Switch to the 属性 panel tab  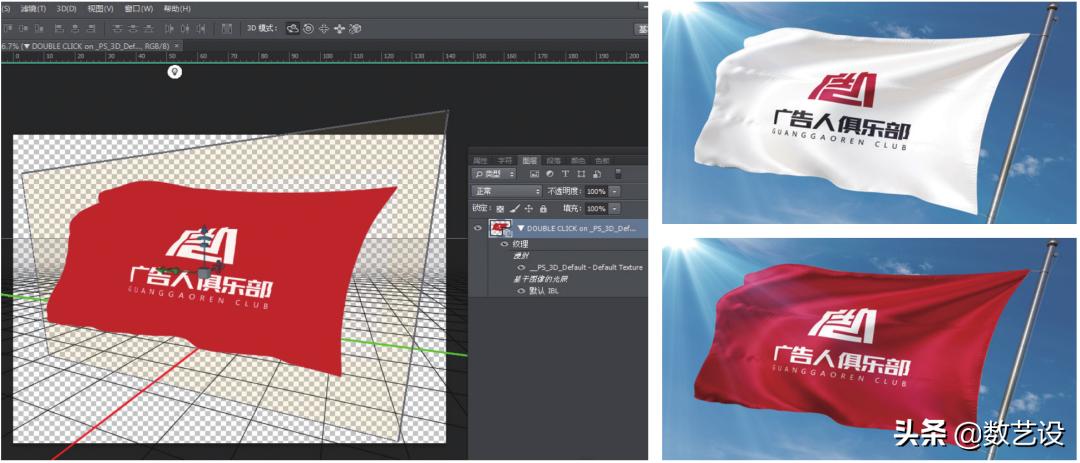480,161
